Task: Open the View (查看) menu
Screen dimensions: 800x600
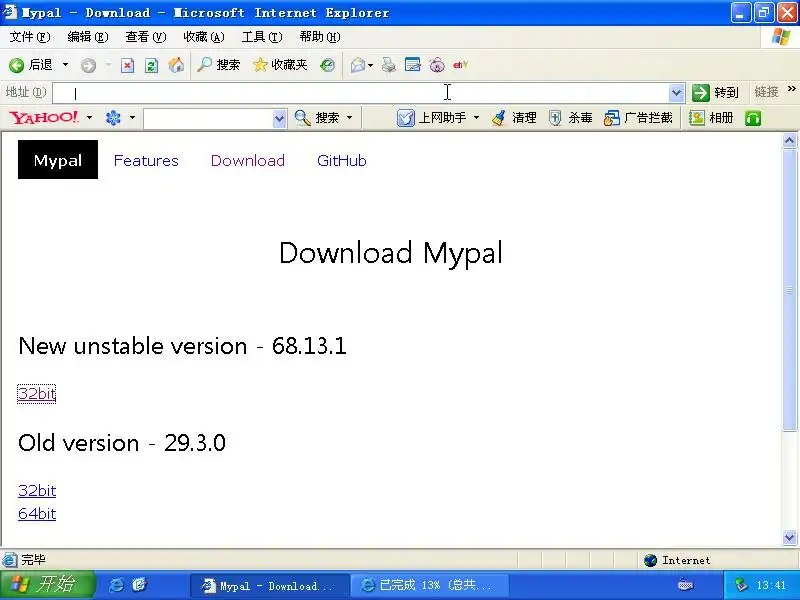Action: (146, 37)
